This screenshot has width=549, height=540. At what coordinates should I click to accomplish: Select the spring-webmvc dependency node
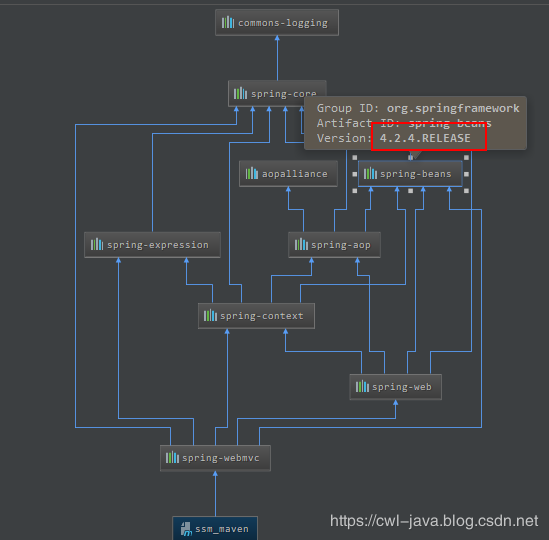click(215, 458)
